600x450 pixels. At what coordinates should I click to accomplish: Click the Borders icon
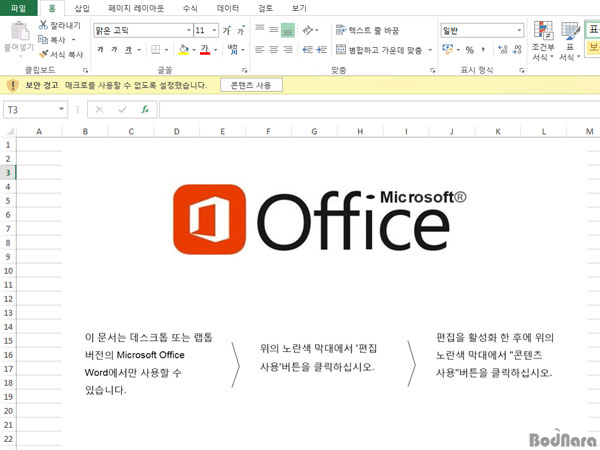[156, 49]
